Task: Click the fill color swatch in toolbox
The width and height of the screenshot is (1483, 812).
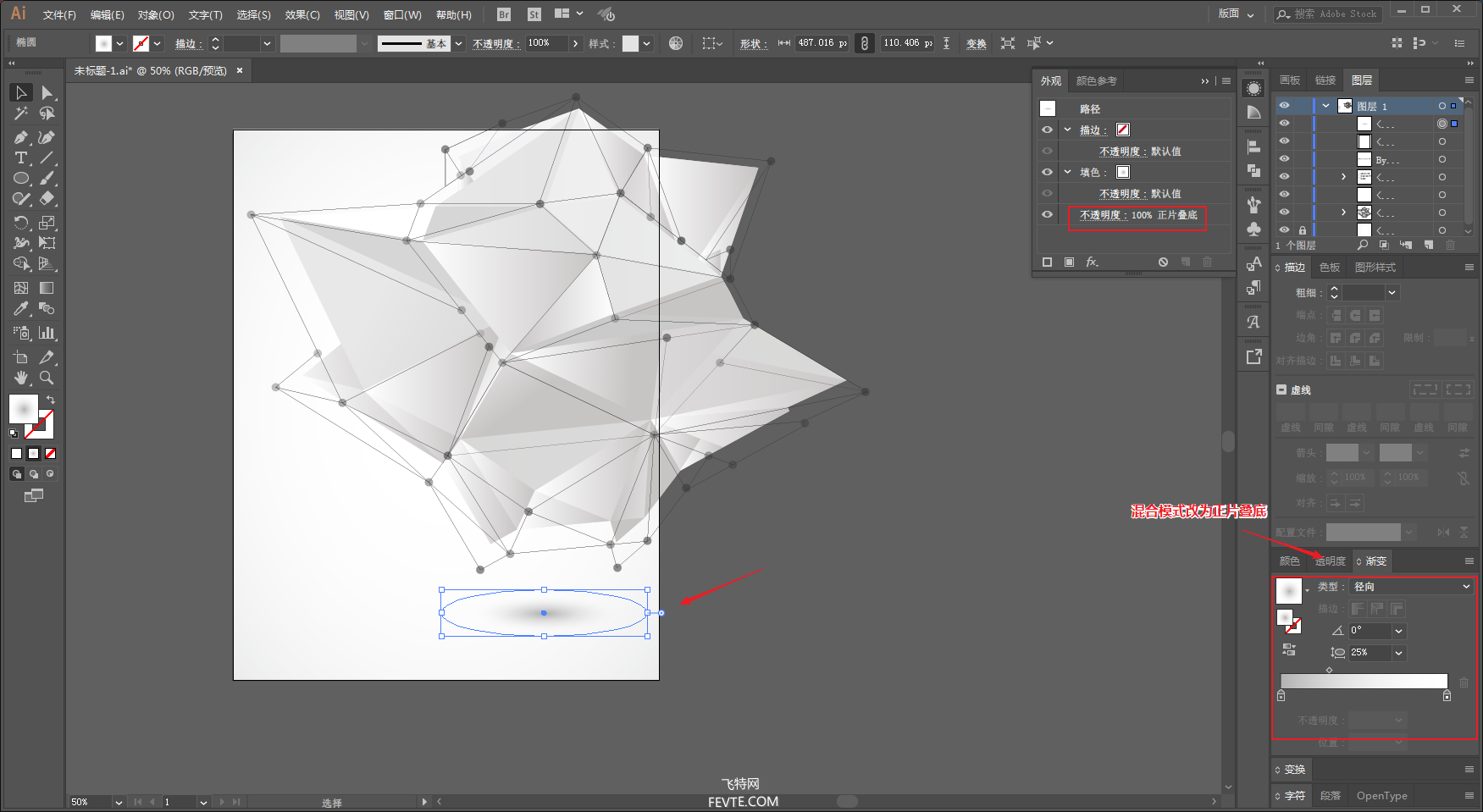Action: 24,409
